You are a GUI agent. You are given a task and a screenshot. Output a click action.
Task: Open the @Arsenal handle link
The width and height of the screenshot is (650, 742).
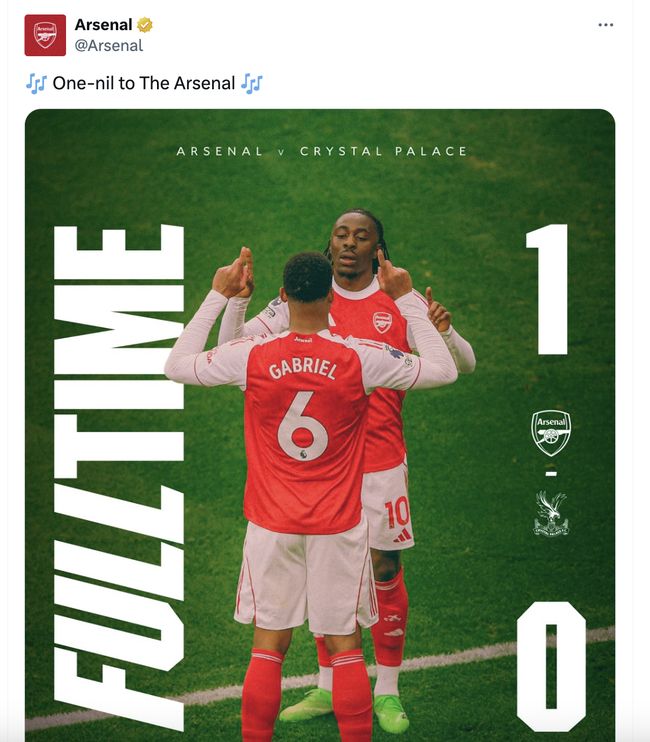coord(109,45)
